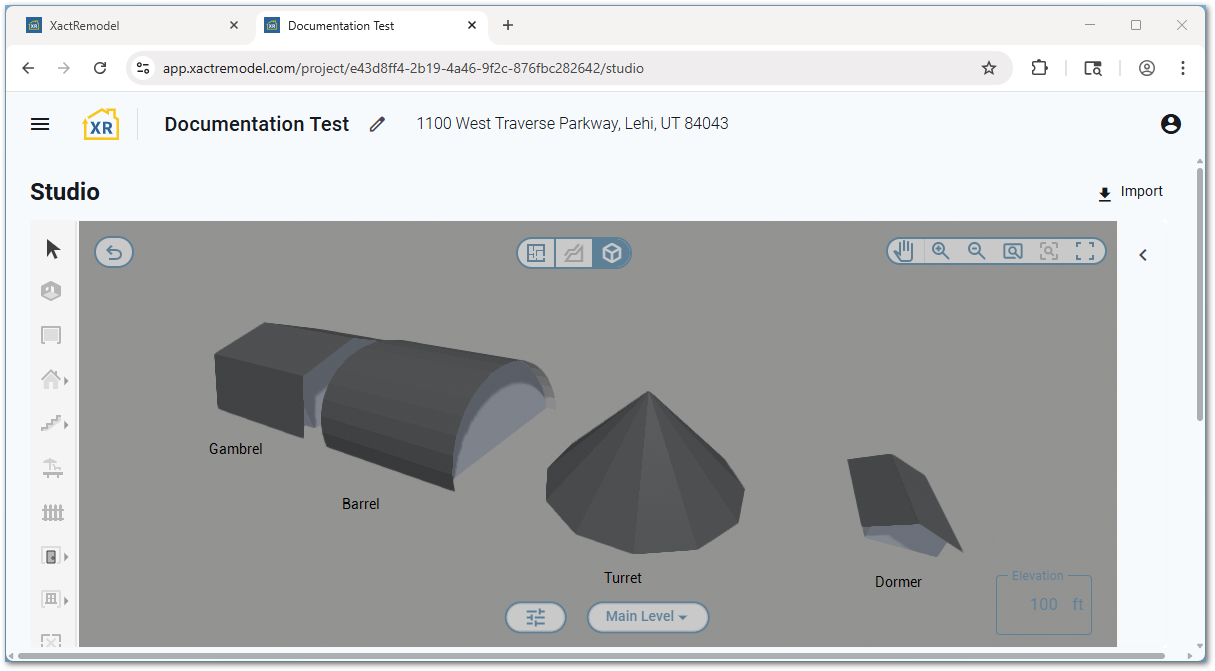Select the stairs tool
The image size is (1215, 671).
tap(52, 424)
